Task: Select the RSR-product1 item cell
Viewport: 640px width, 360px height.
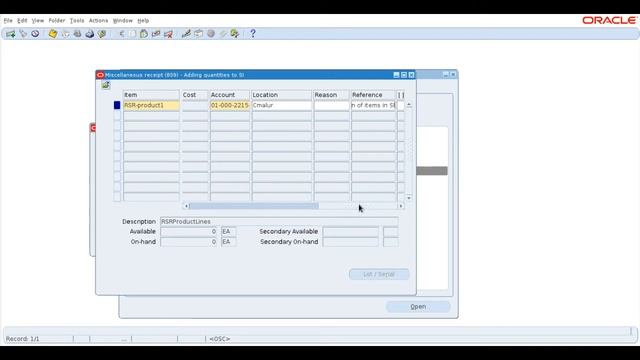Action: (151, 105)
